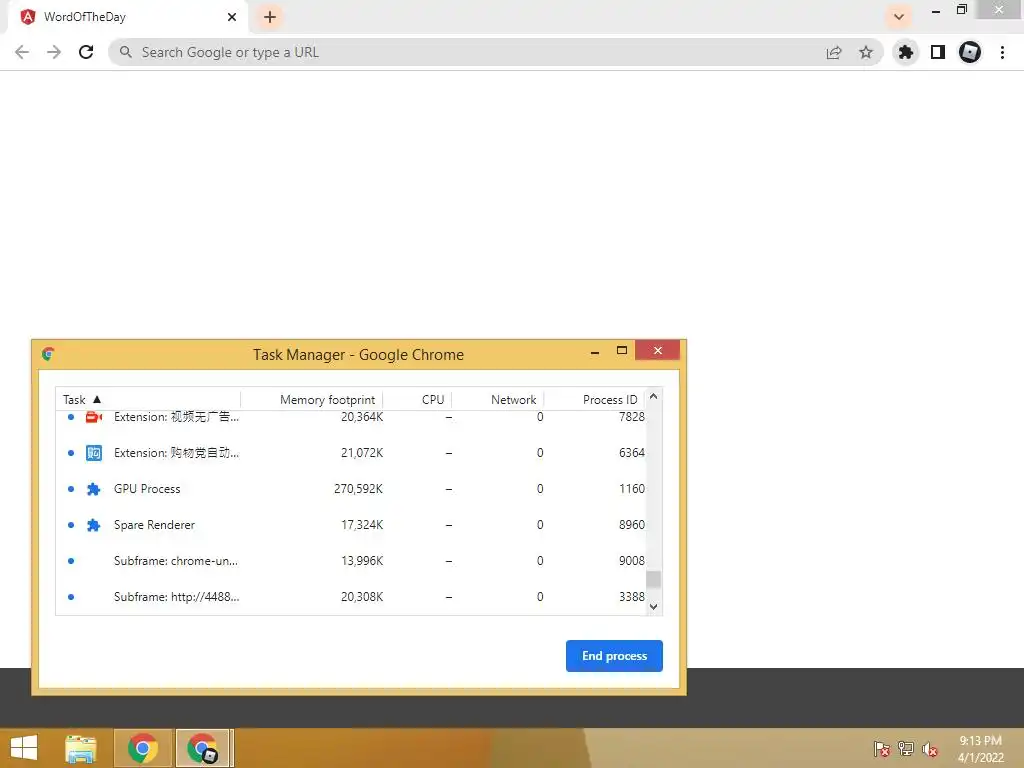Select the WordOfTheDay tab
This screenshot has height=768, width=1024.
point(128,17)
